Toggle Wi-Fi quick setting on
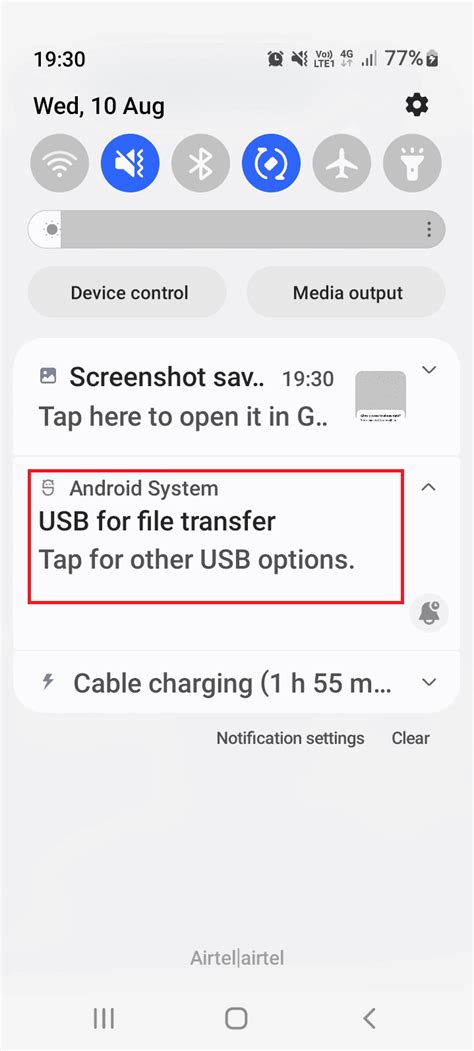Viewport: 474px width, 1051px height. click(60, 163)
